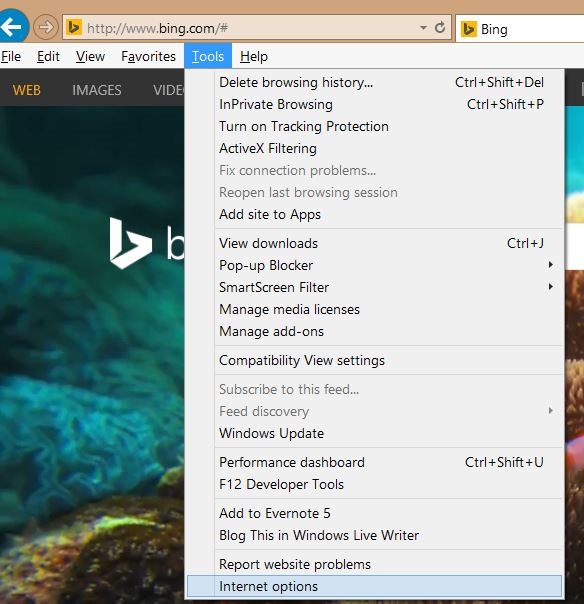Select Add site to Apps
This screenshot has height=604, width=584.
click(x=374, y=214)
